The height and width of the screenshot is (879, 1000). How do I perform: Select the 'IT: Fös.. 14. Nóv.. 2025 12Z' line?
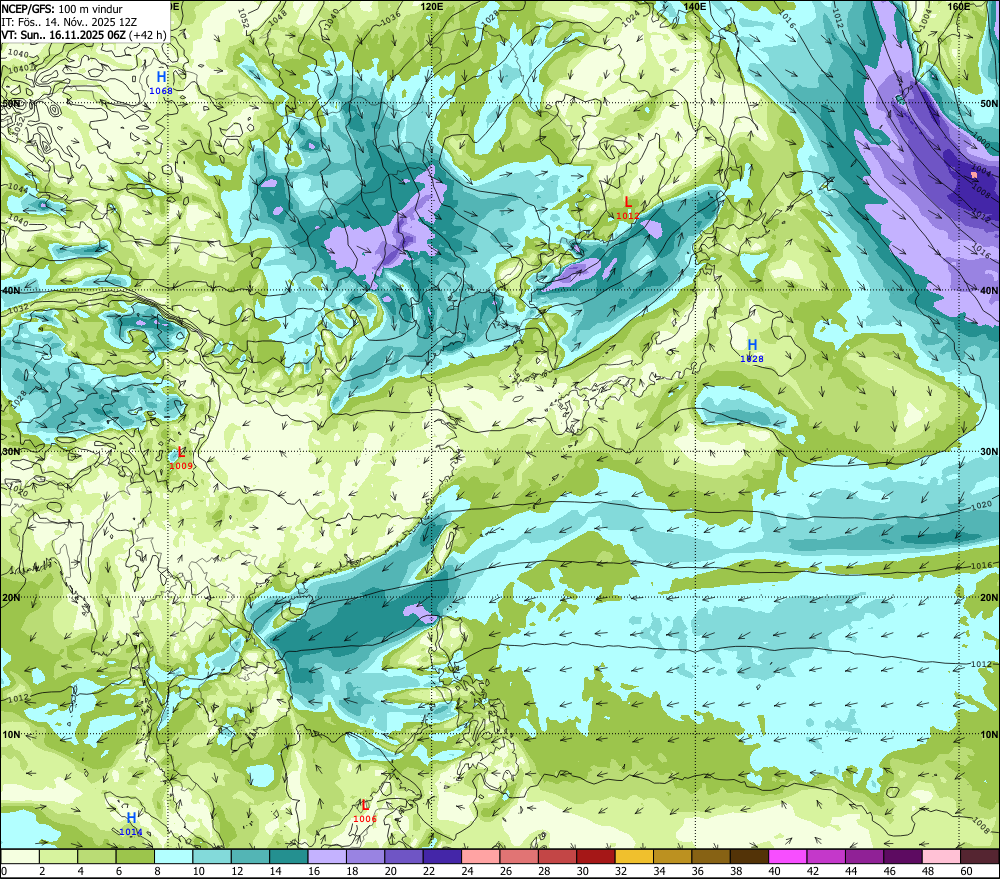(69, 22)
